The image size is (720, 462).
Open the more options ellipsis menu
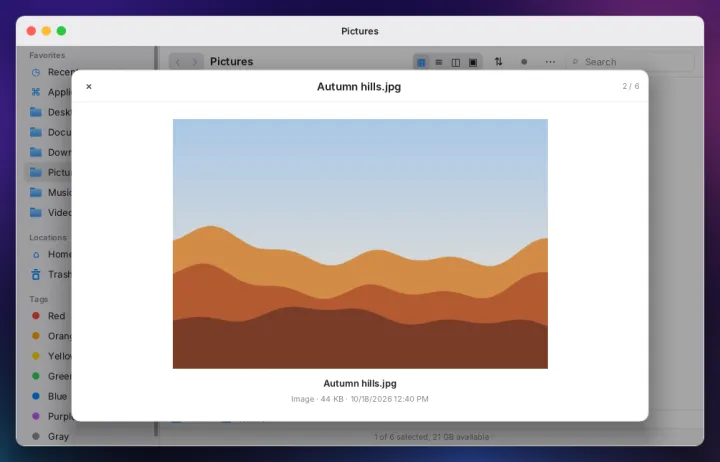click(x=550, y=62)
